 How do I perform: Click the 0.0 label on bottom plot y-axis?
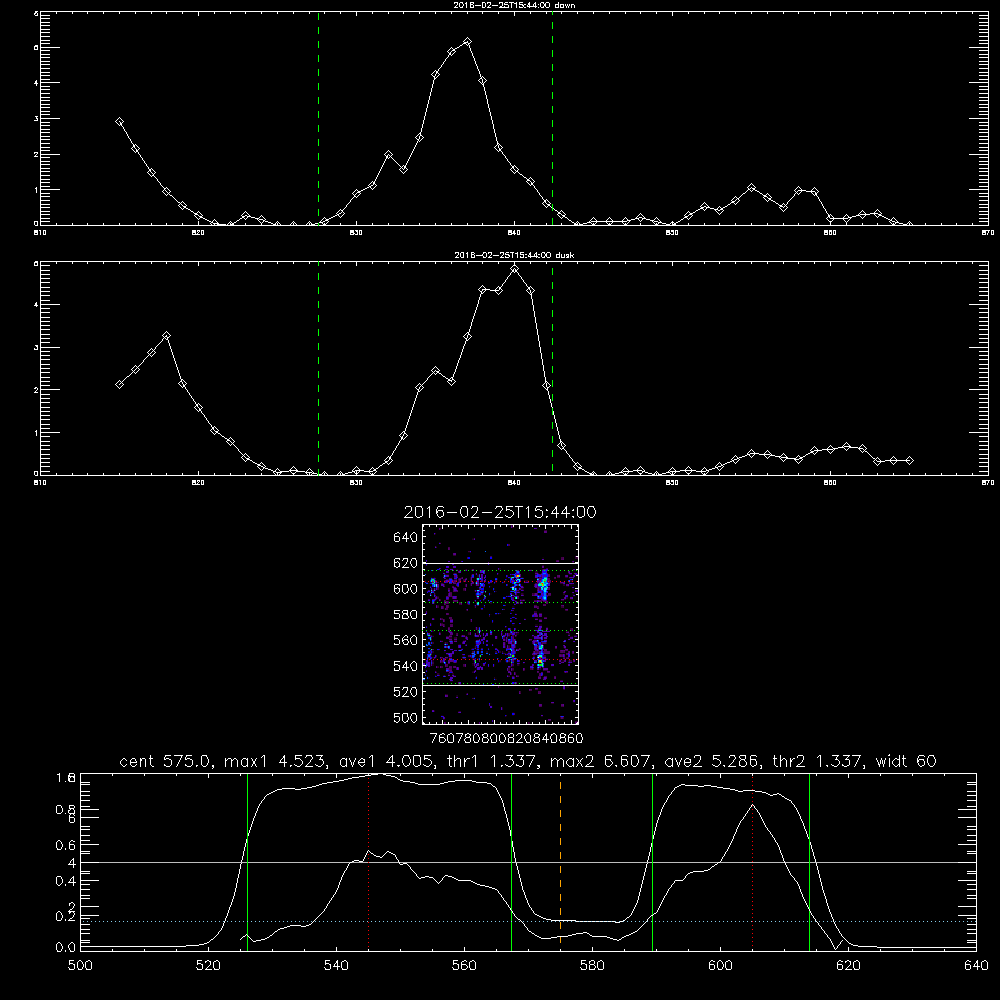tap(67, 948)
